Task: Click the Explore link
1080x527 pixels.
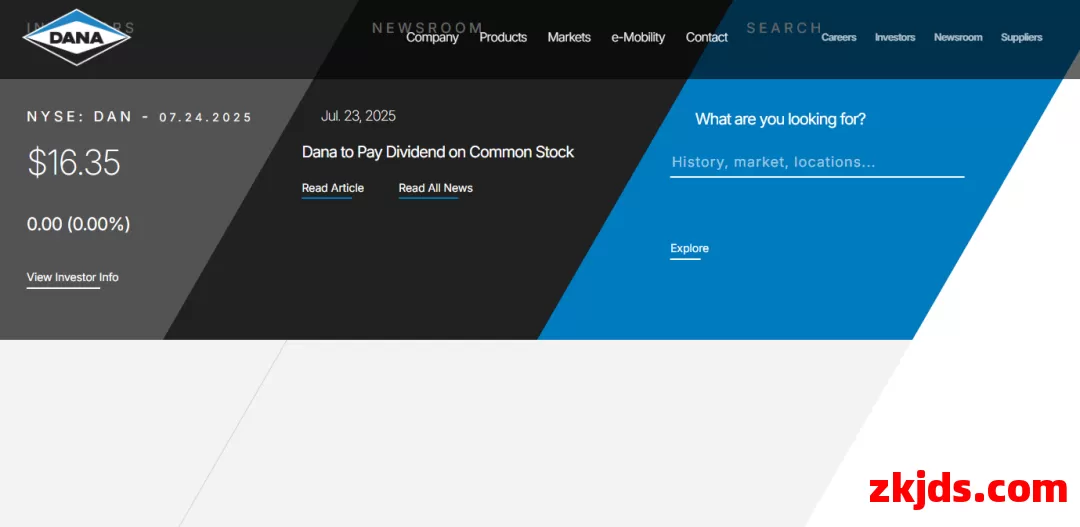Action: point(689,248)
